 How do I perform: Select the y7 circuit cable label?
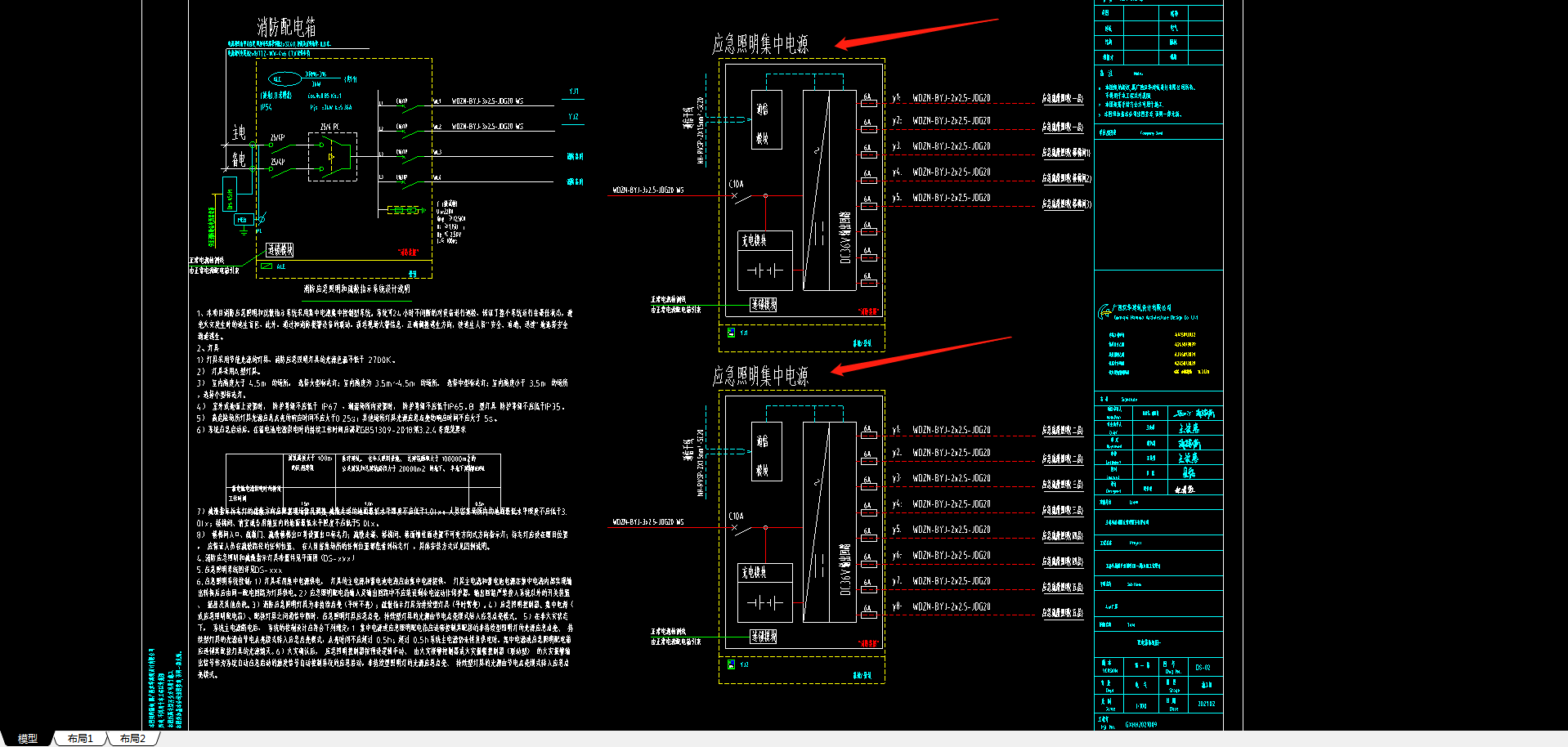point(952,581)
